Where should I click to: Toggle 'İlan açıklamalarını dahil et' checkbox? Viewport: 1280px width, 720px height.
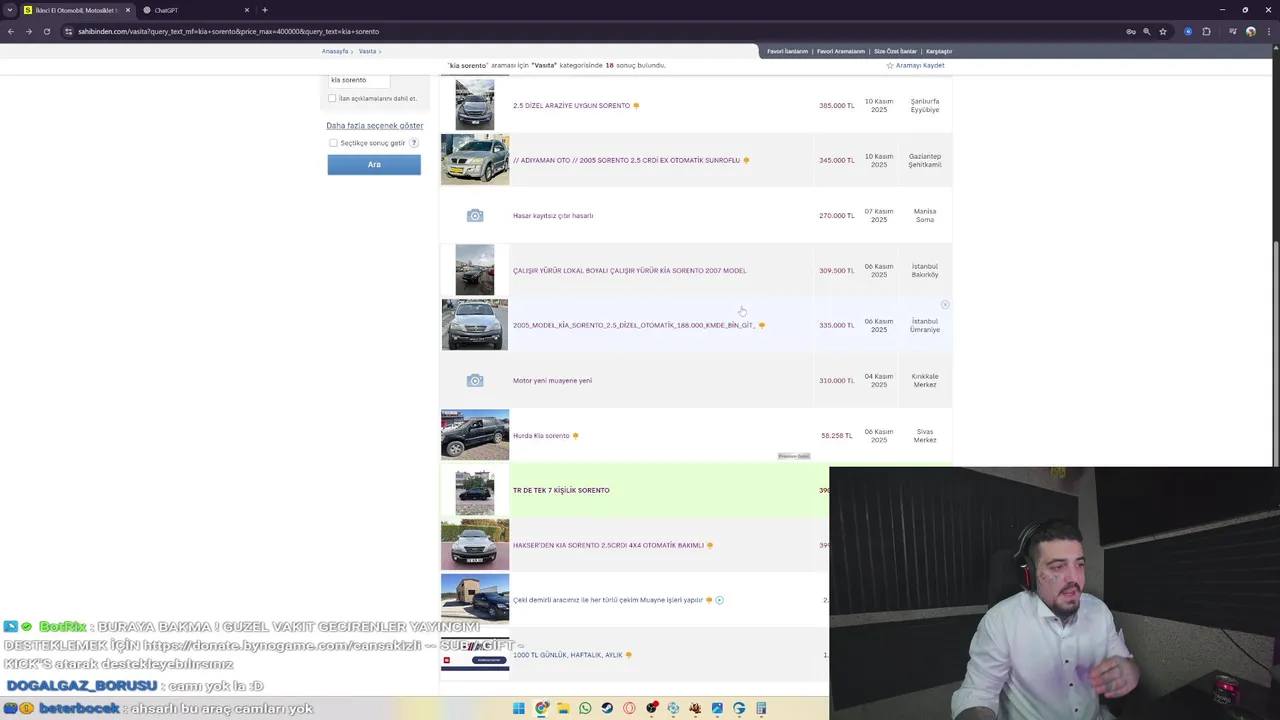332,98
